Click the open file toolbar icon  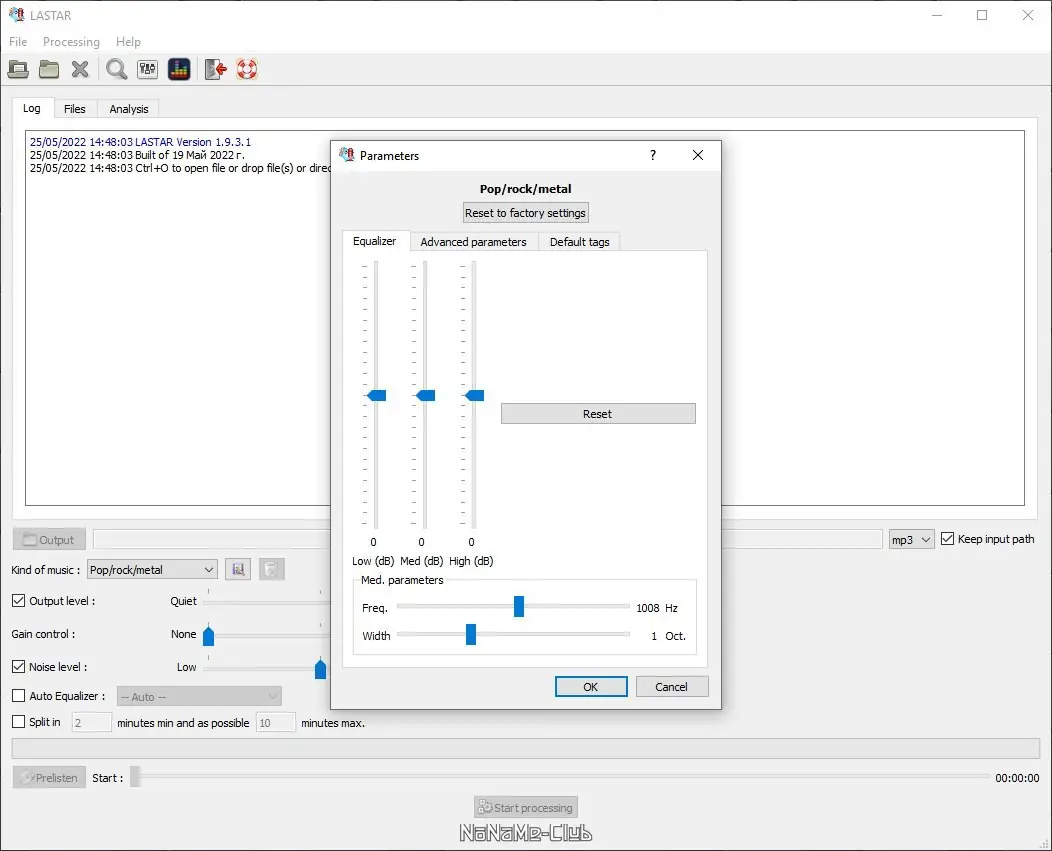coord(18,69)
